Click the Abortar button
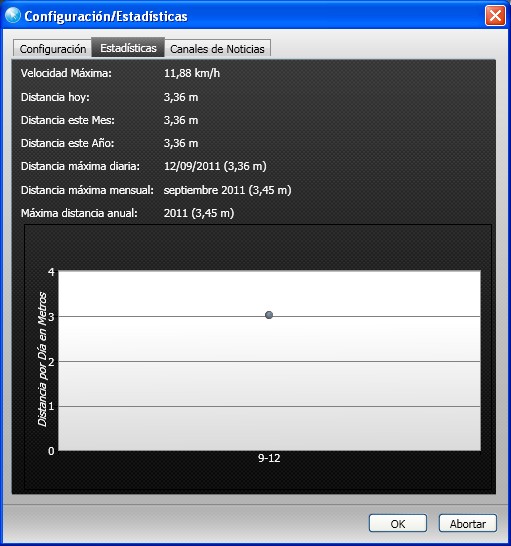This screenshot has height=546, width=511. point(467,523)
